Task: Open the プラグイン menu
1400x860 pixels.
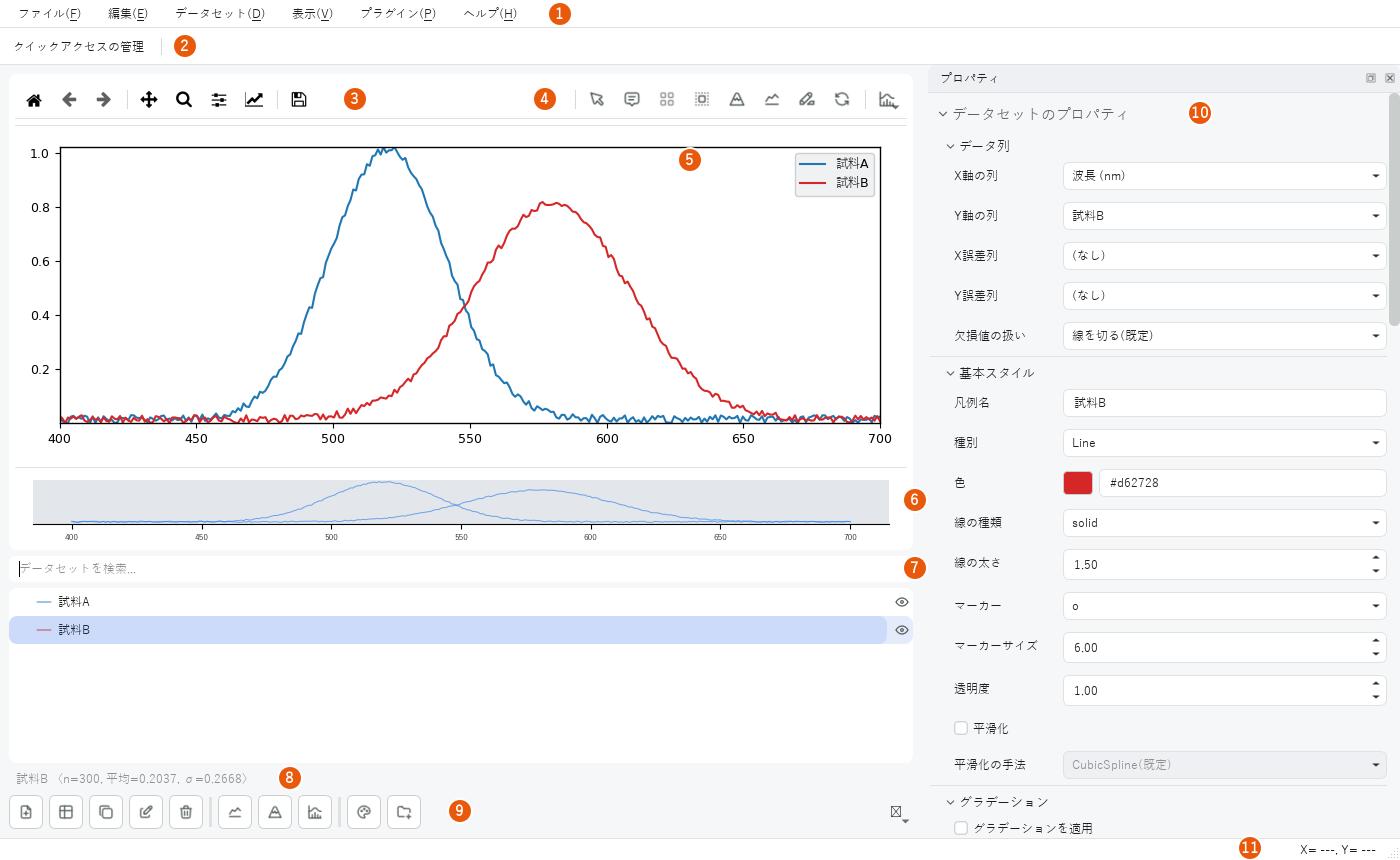Action: click(398, 14)
